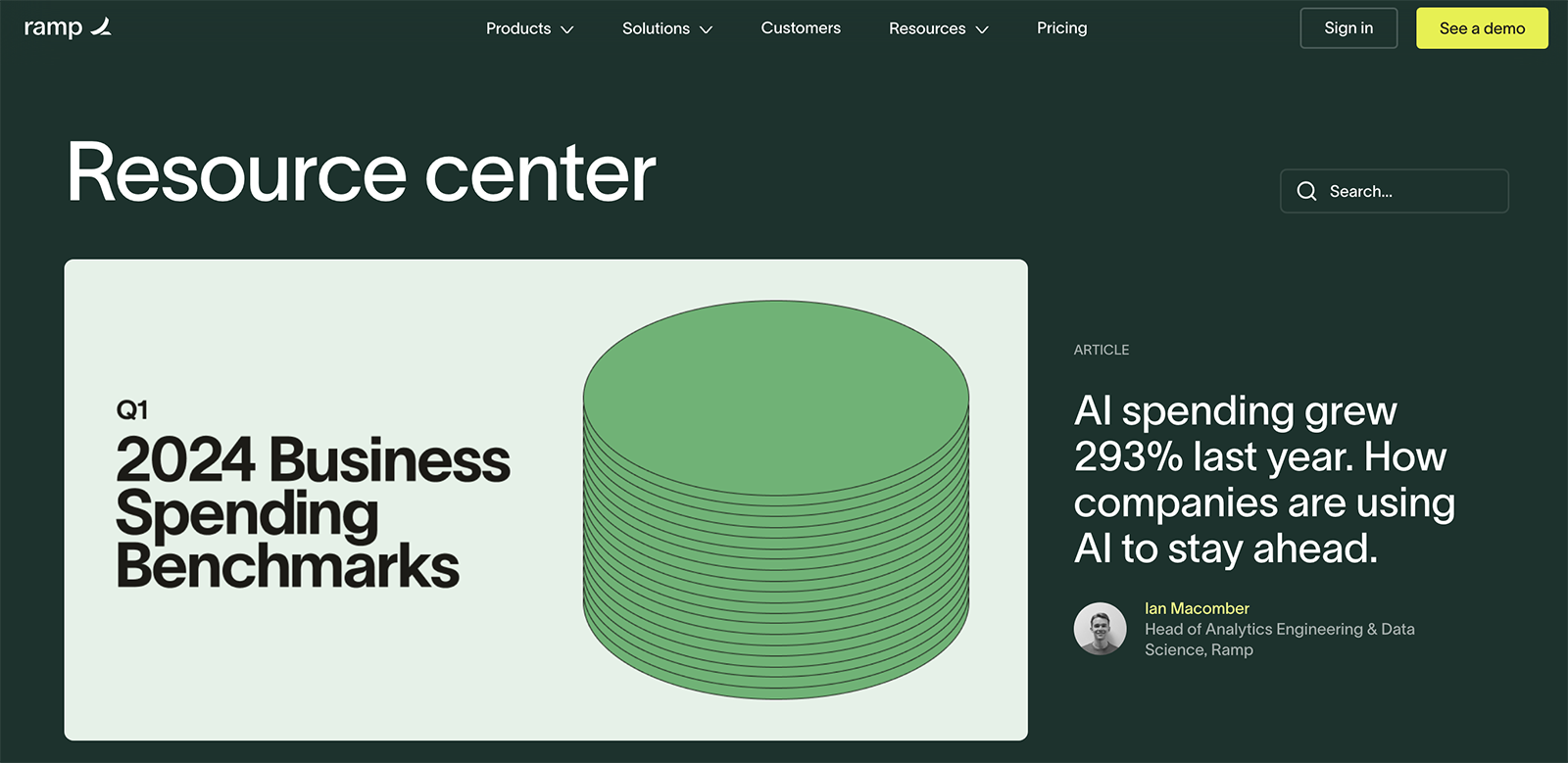The height and width of the screenshot is (763, 1568).
Task: Expand the Solutions dropdown chevron
Action: tap(706, 29)
